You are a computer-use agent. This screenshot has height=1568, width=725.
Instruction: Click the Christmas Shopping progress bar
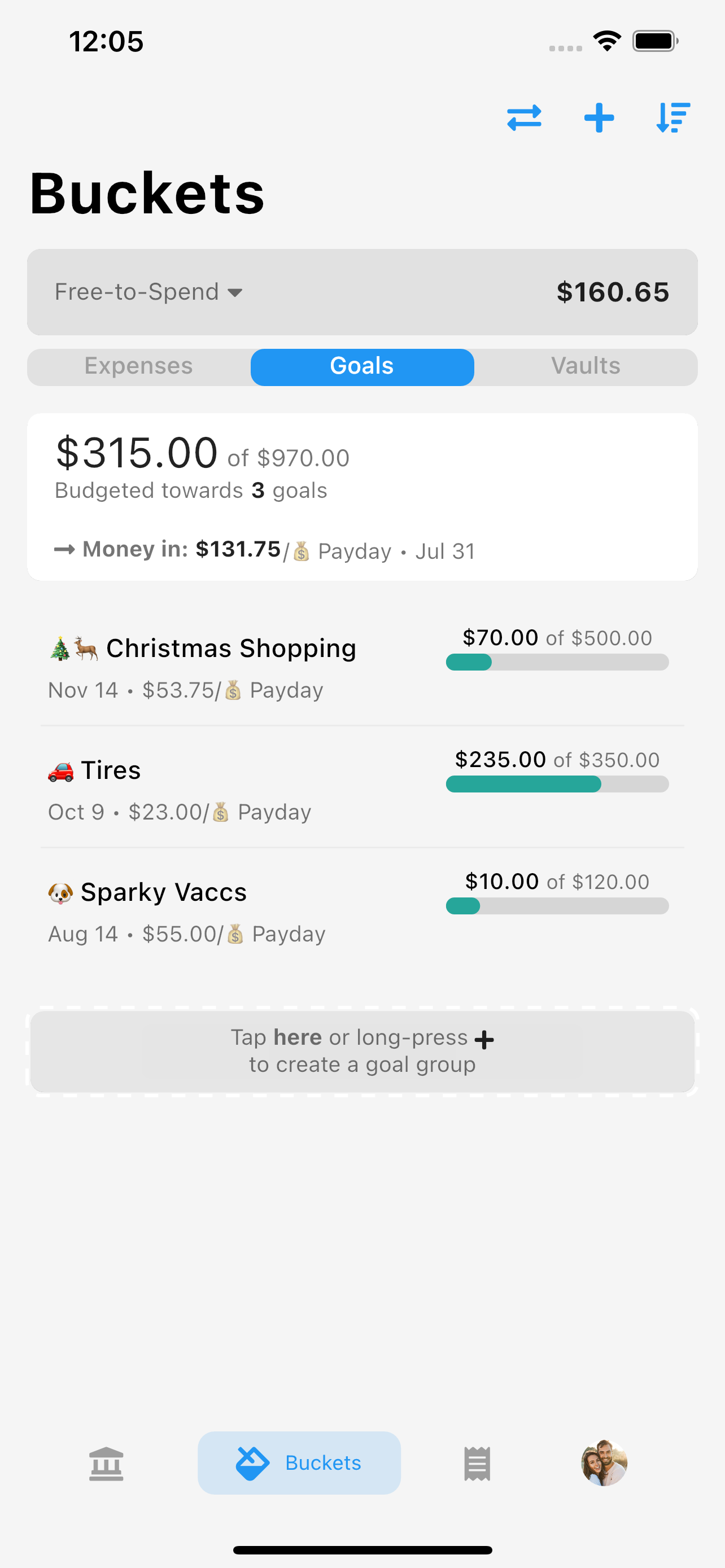(557, 662)
